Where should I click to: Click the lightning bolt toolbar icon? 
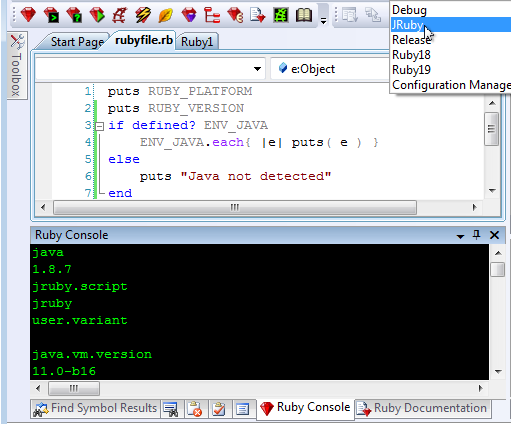tap(143, 15)
